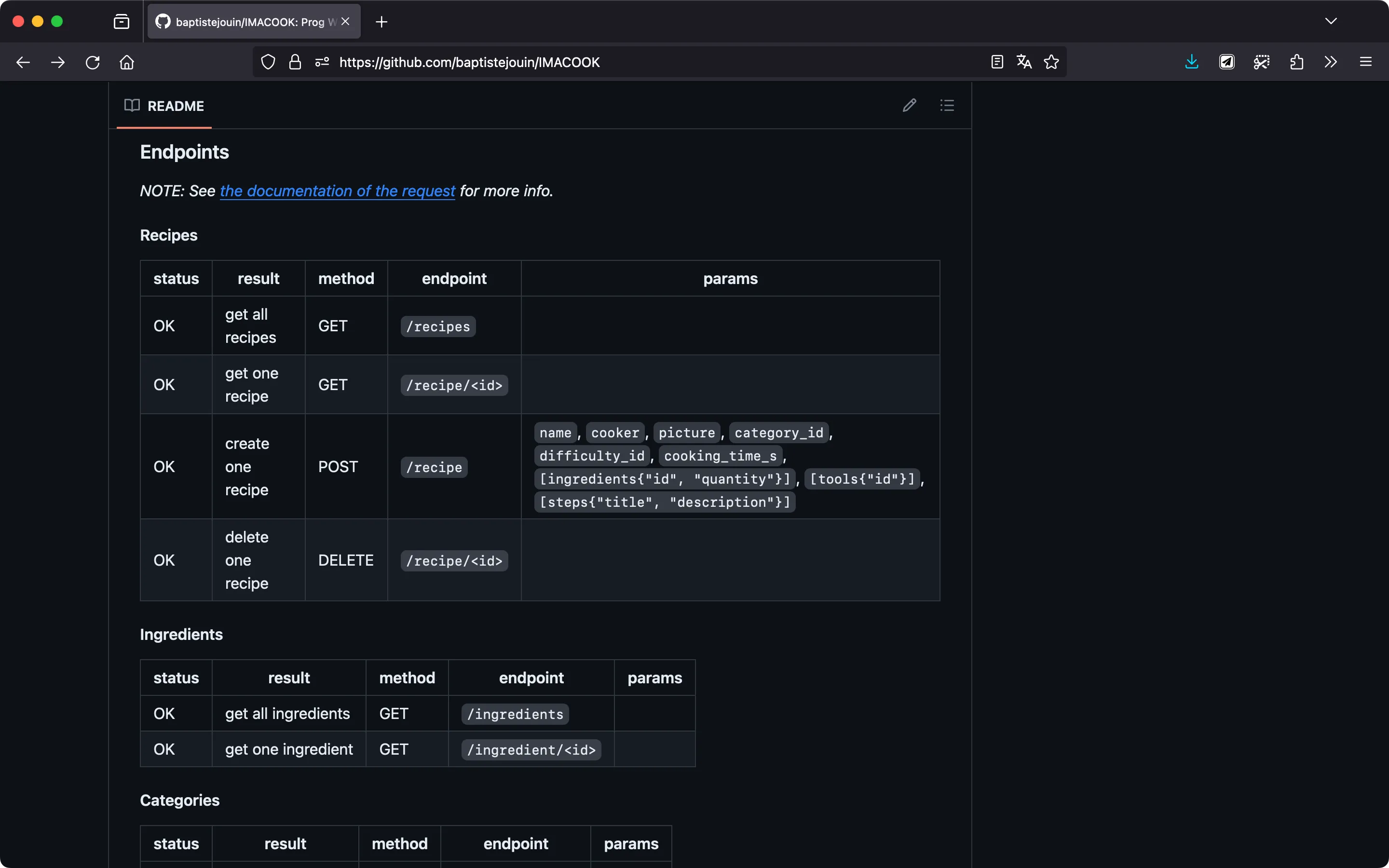Open the documentation of the request link

click(338, 190)
